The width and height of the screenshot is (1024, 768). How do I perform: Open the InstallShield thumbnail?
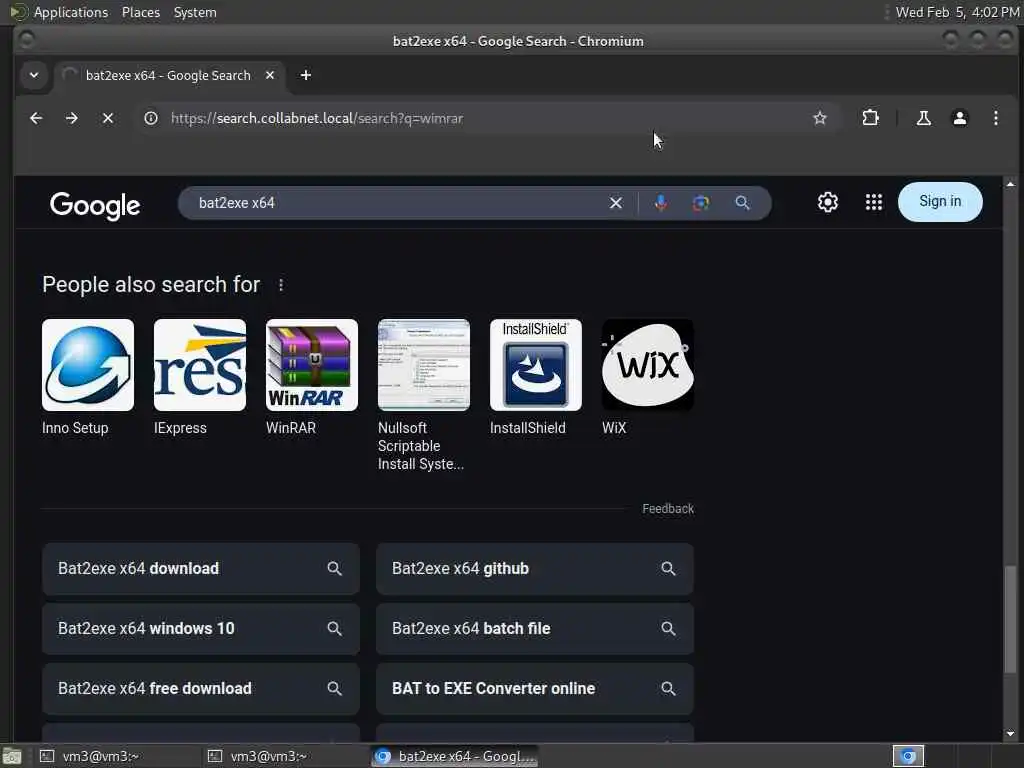click(536, 364)
